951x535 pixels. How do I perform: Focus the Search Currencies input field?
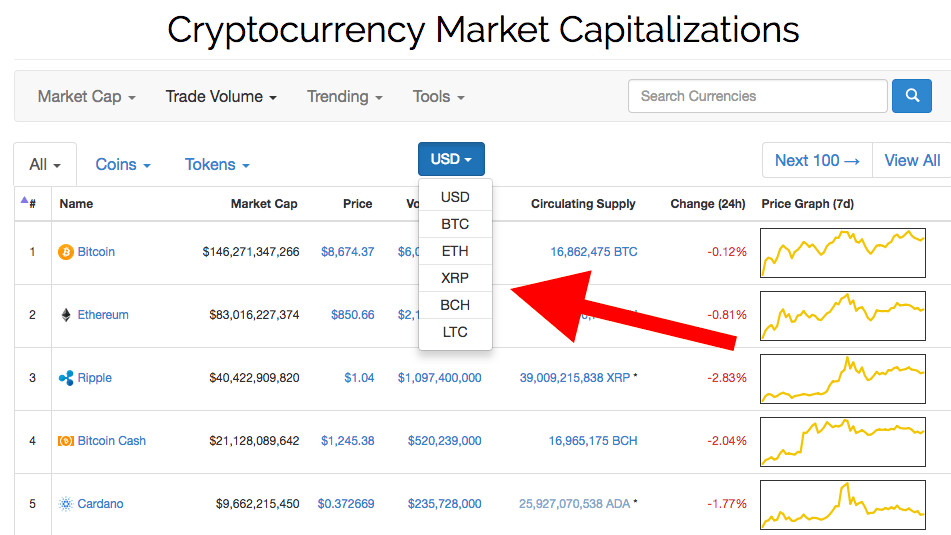pos(757,96)
